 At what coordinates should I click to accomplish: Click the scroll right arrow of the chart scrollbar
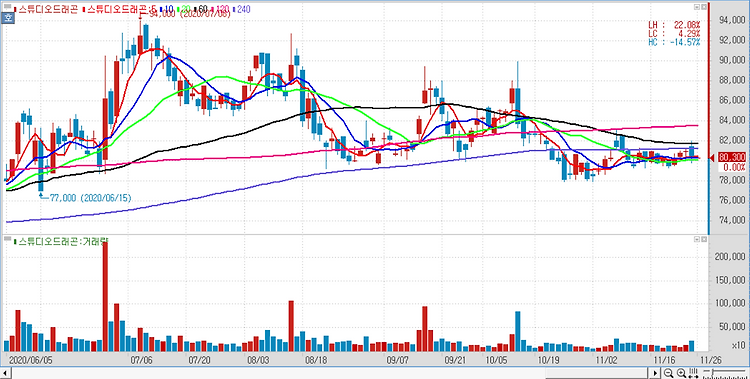[x=655, y=373]
